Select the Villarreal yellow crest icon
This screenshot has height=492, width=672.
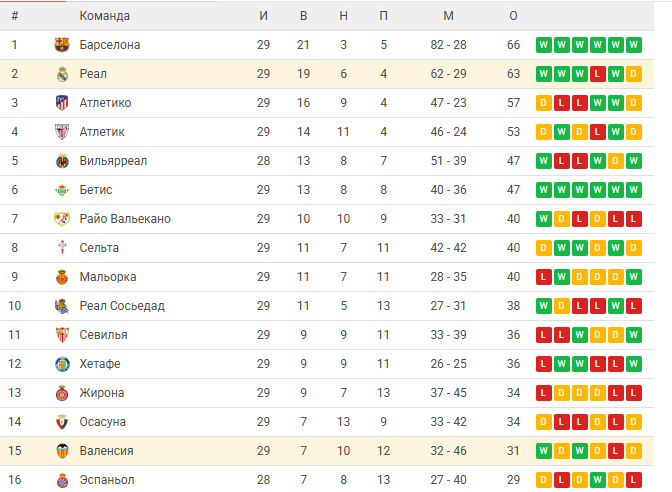click(62, 161)
